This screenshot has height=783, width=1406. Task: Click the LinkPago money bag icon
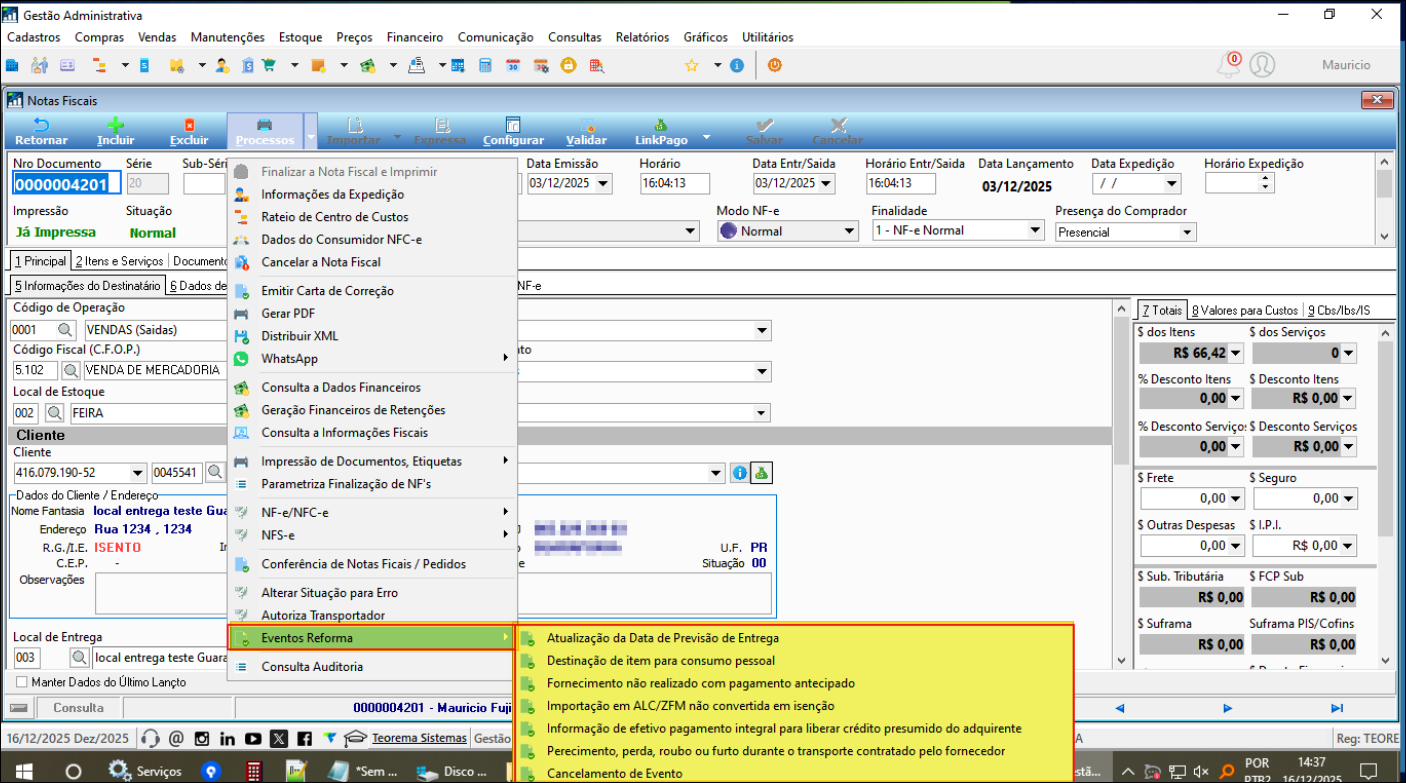[660, 126]
